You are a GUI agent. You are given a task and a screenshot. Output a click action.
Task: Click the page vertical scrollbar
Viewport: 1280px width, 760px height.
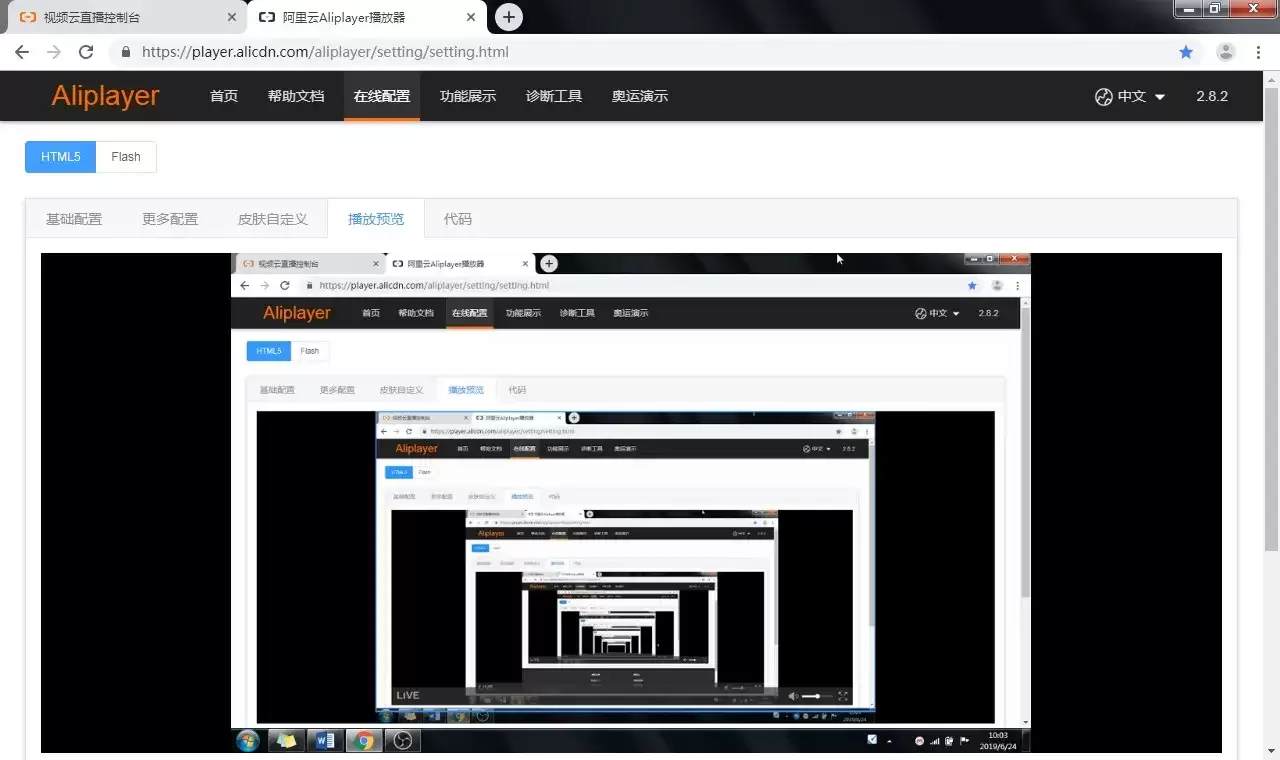pyautogui.click(x=1271, y=320)
